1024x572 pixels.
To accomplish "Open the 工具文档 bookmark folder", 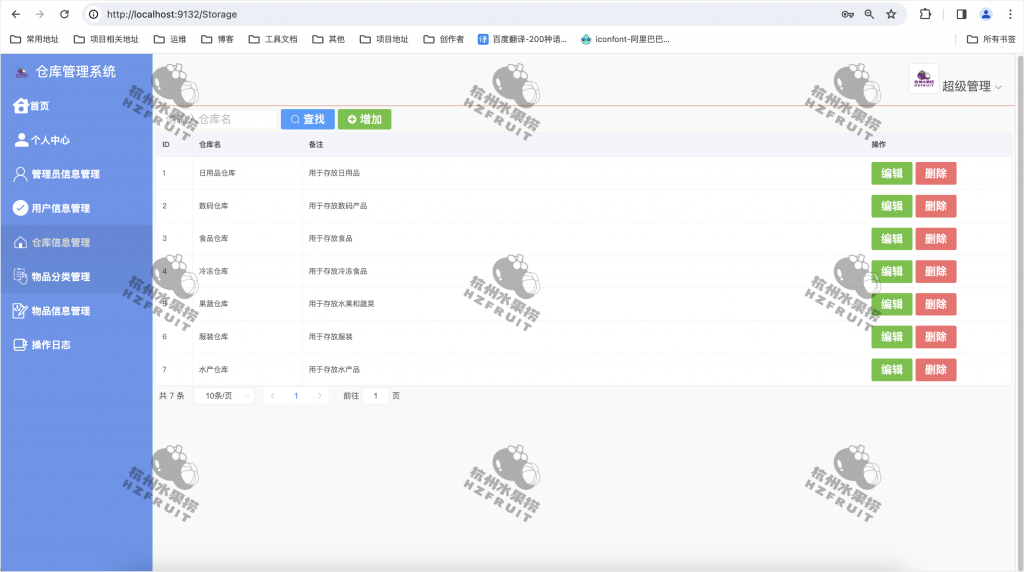I will point(273,39).
